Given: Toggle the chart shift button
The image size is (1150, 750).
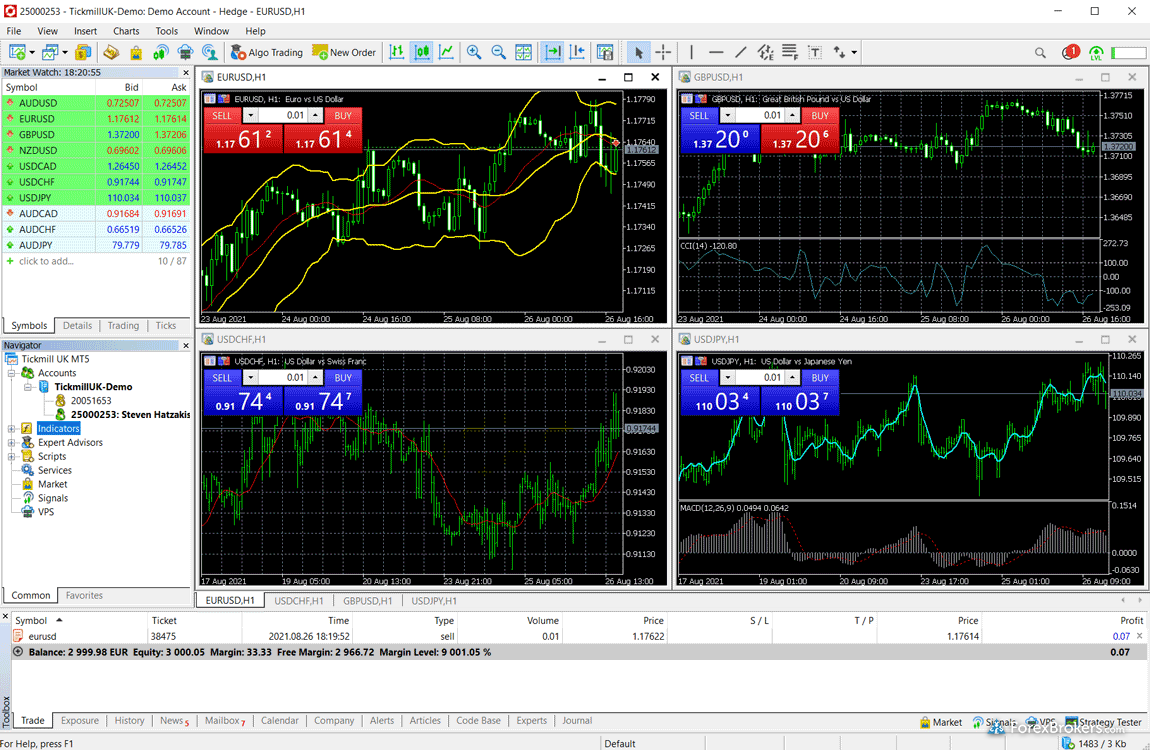Looking at the screenshot, I should coord(577,52).
